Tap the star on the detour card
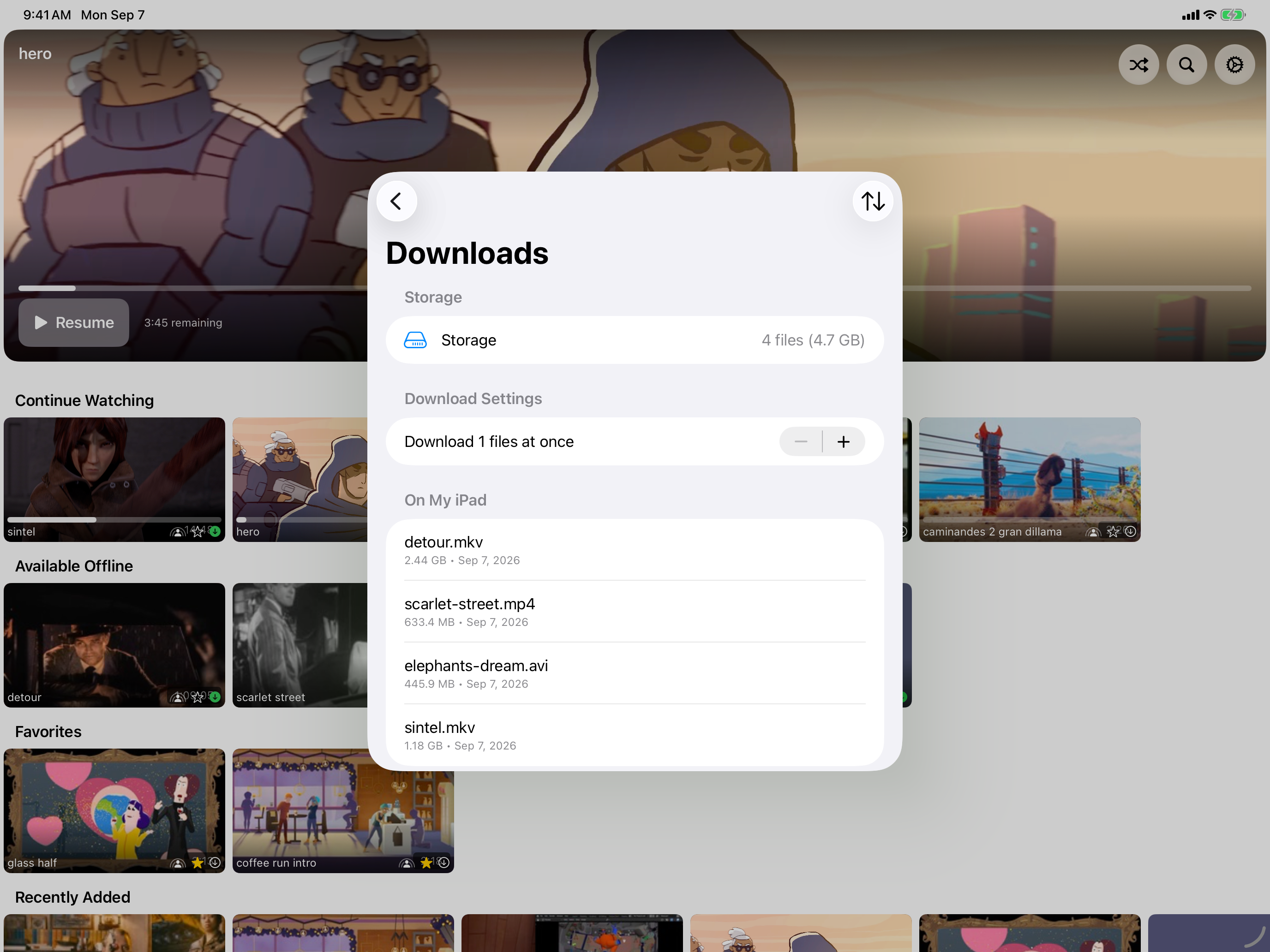This screenshot has width=1270, height=952. tap(198, 697)
